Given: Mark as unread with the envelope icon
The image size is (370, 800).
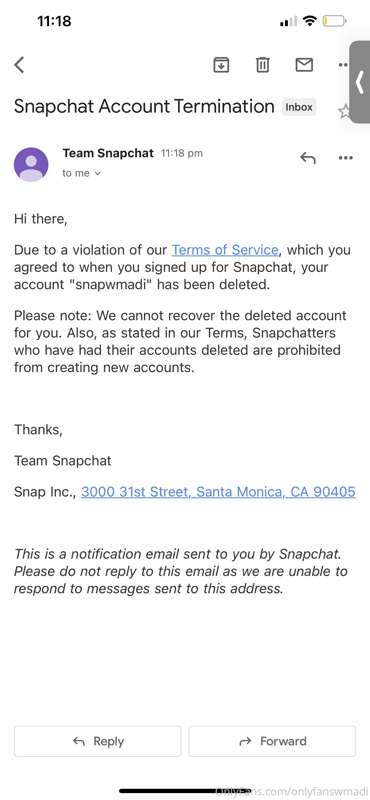Looking at the screenshot, I should point(304,64).
